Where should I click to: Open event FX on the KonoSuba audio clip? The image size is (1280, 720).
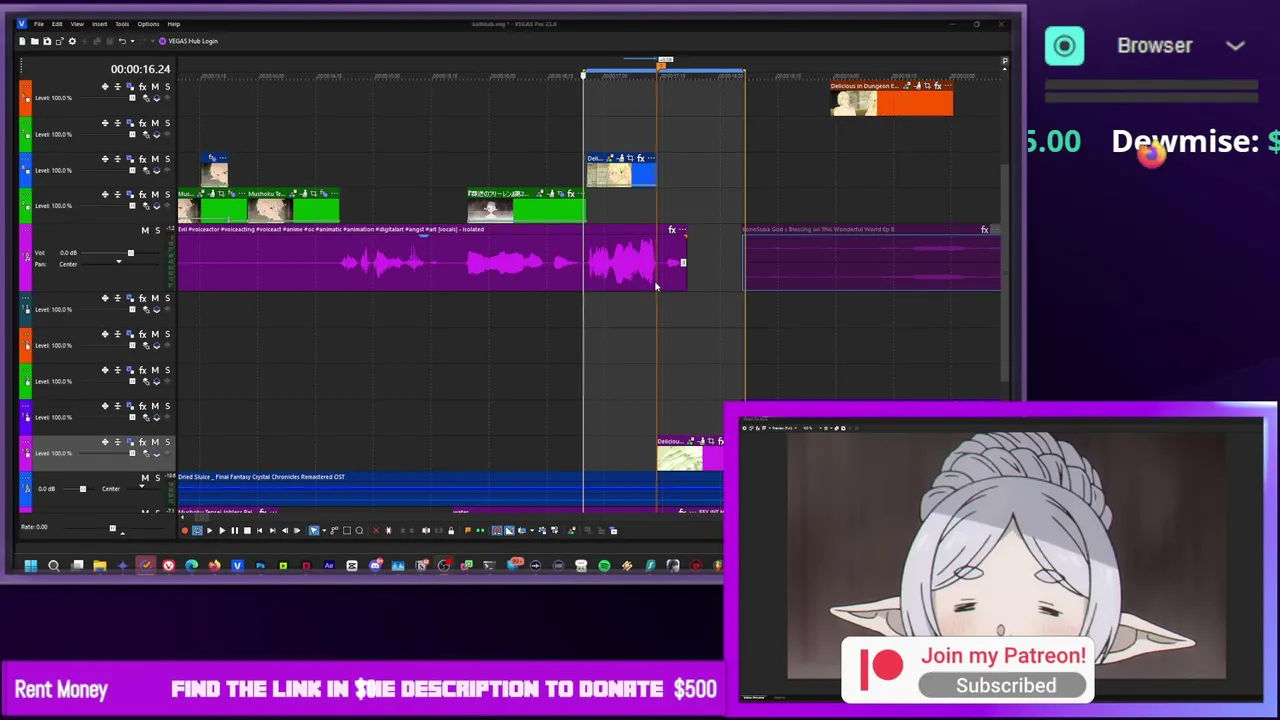coord(984,230)
